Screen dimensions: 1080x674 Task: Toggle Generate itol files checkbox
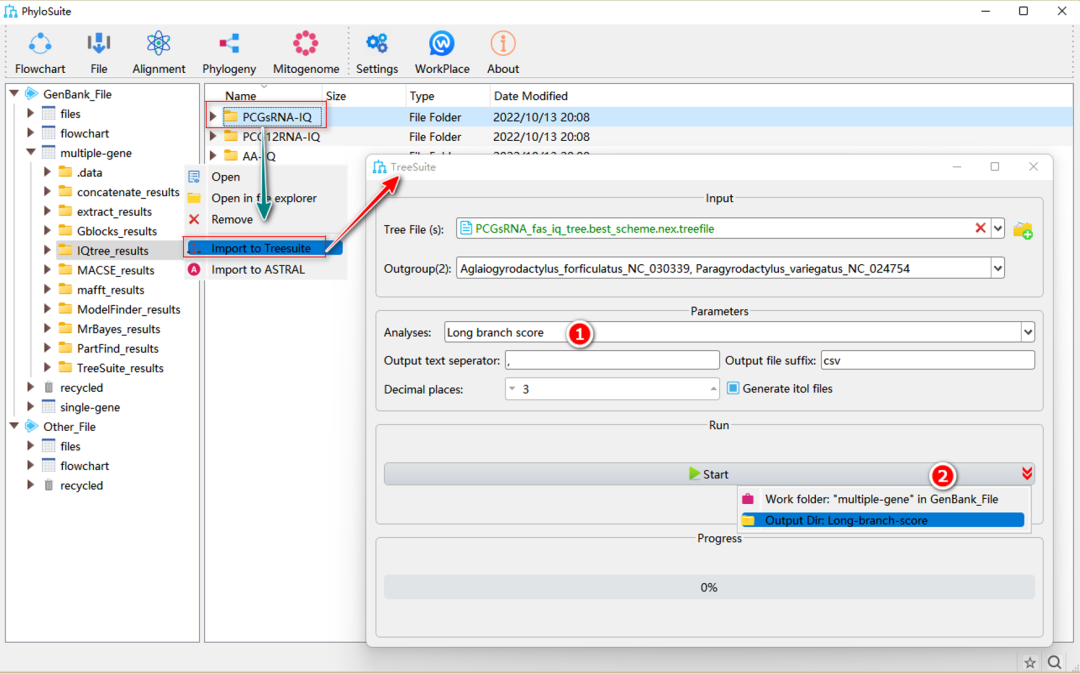coord(733,388)
